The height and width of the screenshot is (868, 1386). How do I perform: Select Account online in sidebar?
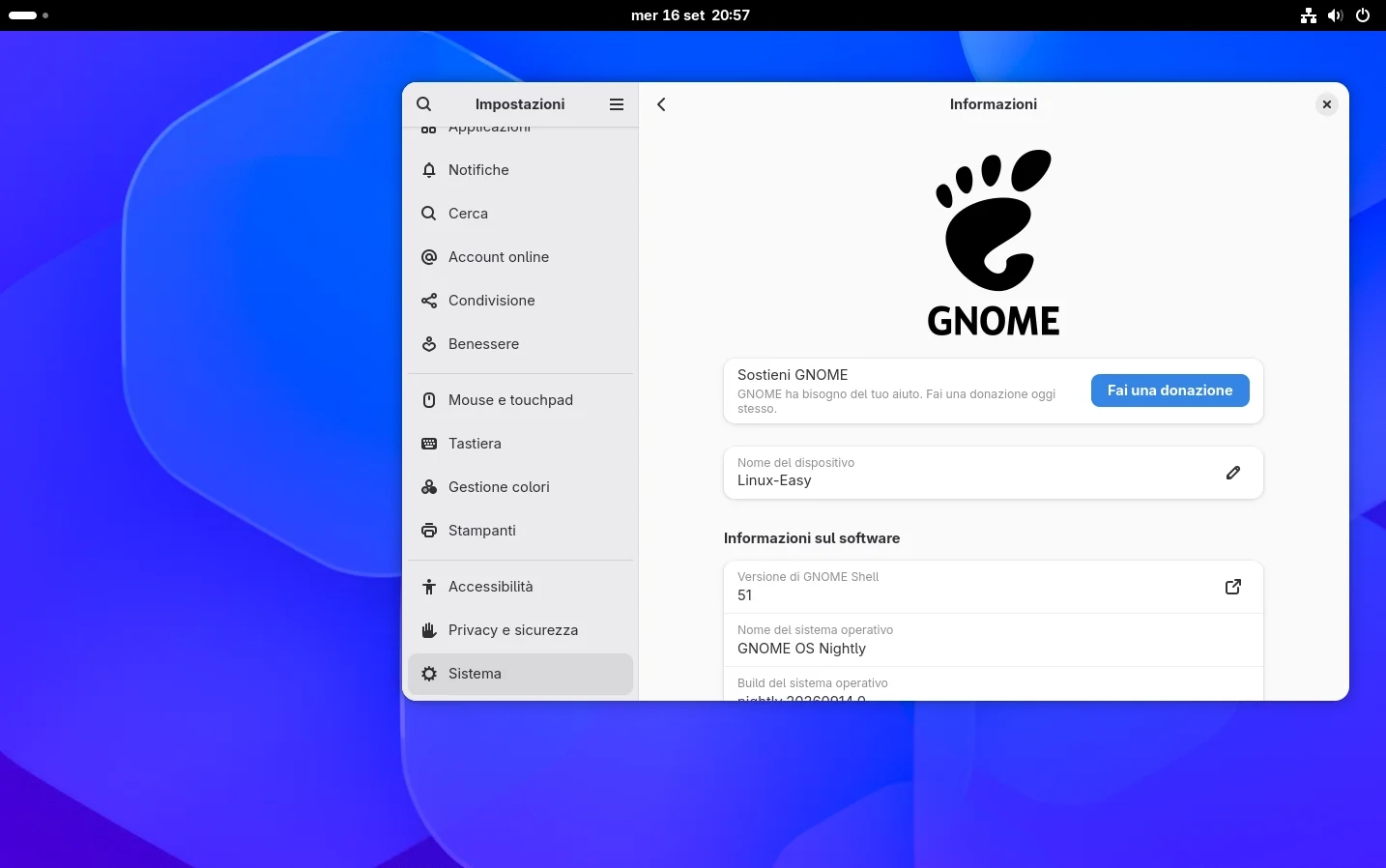click(521, 257)
